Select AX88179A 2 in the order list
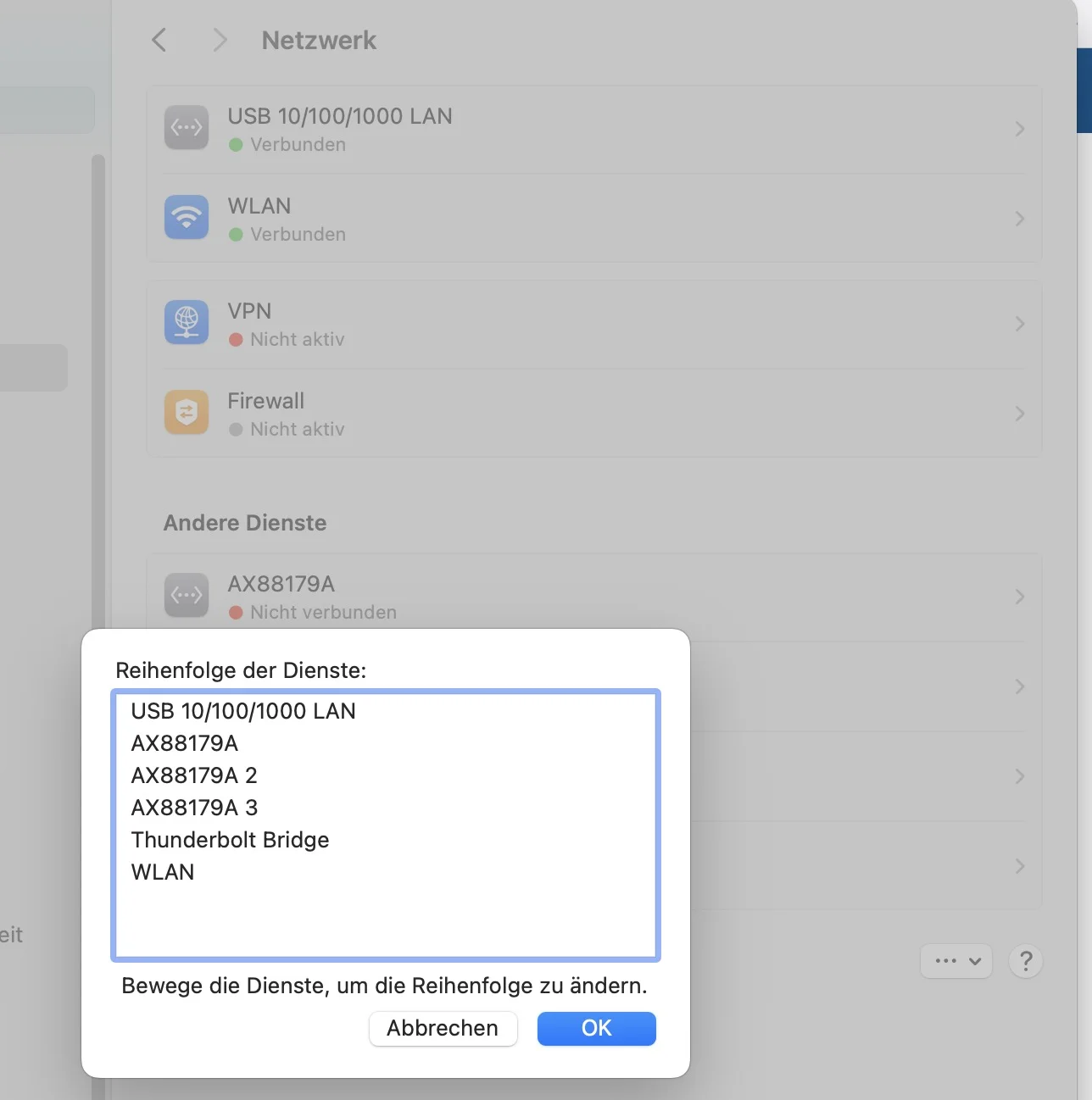 386,775
